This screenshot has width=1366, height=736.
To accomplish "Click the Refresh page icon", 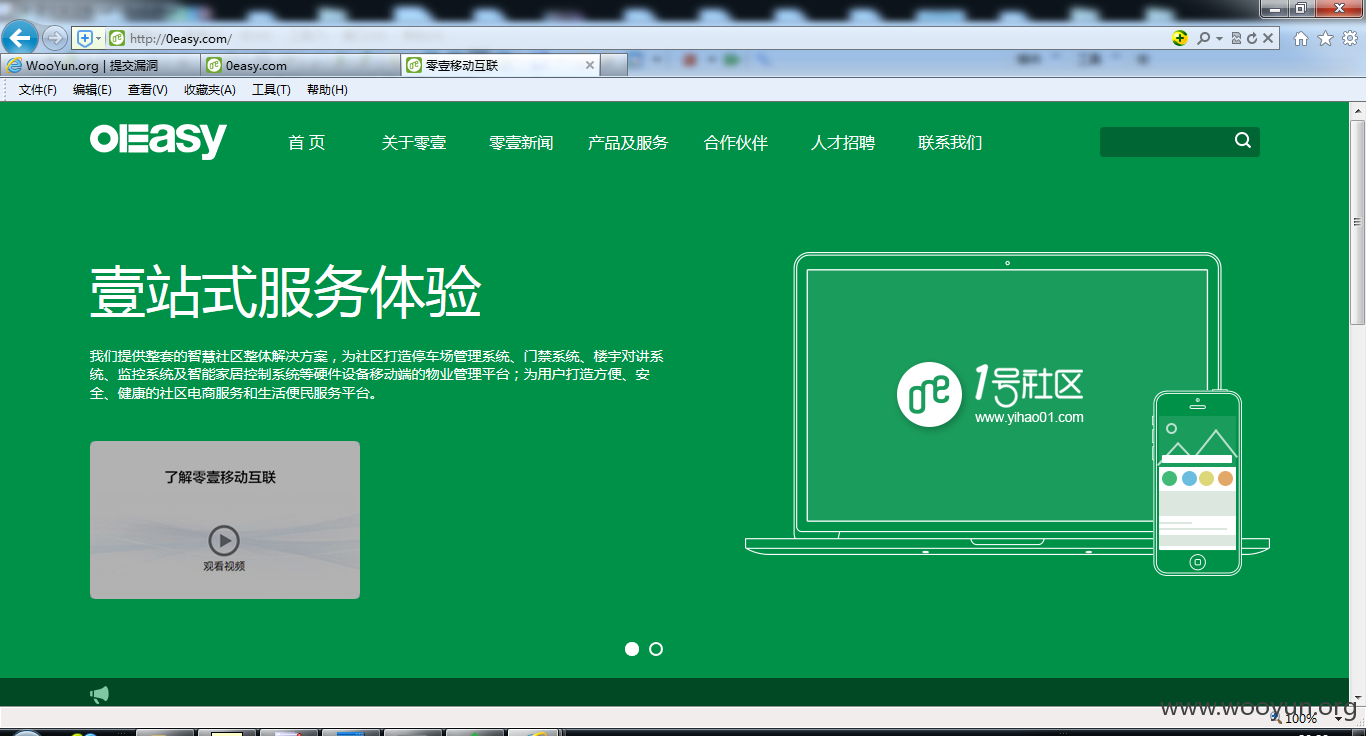I will 1252,38.
